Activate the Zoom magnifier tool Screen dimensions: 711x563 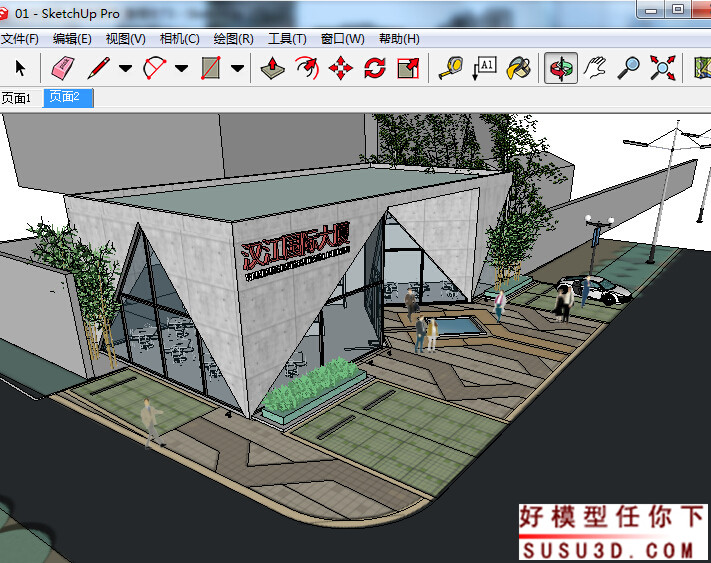[628, 68]
